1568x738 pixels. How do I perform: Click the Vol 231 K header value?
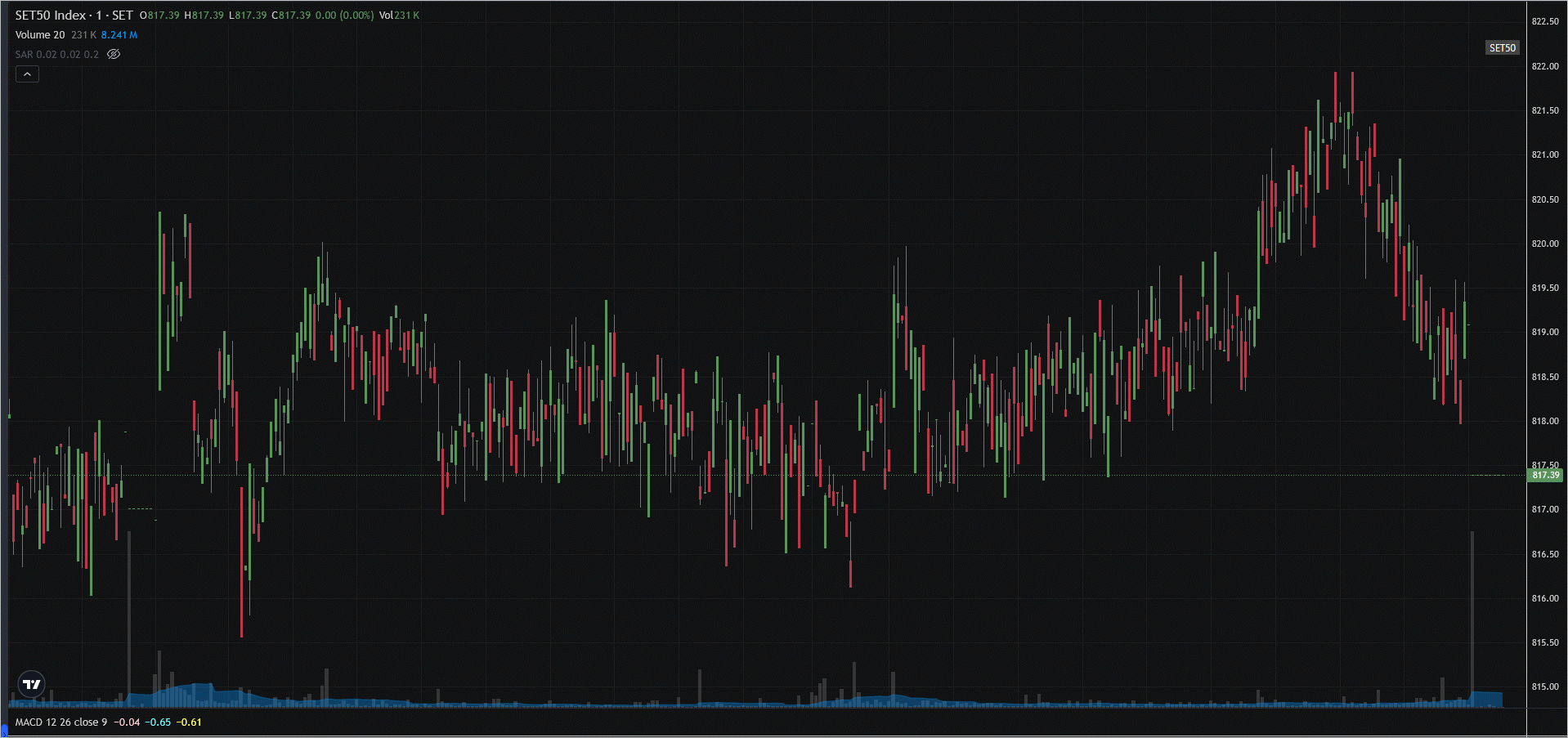coord(399,16)
